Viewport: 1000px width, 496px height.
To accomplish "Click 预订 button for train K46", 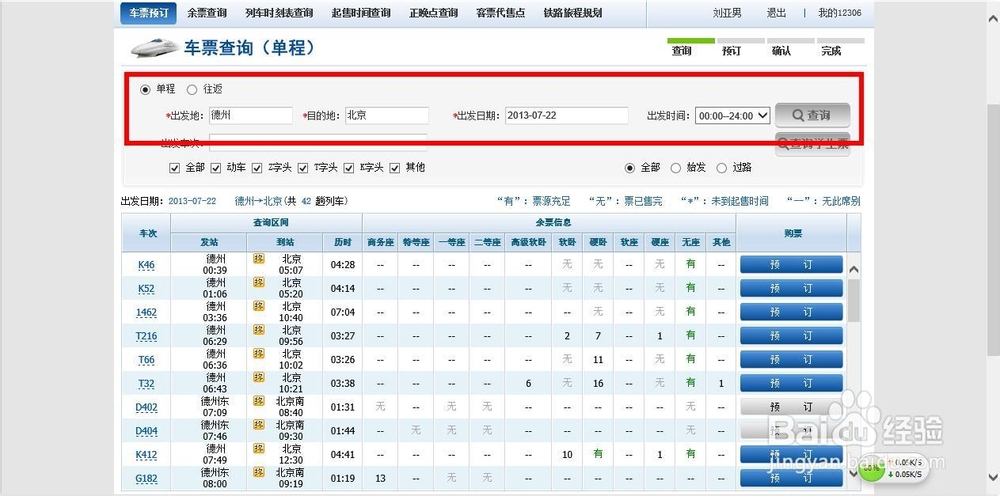I will [x=791, y=265].
